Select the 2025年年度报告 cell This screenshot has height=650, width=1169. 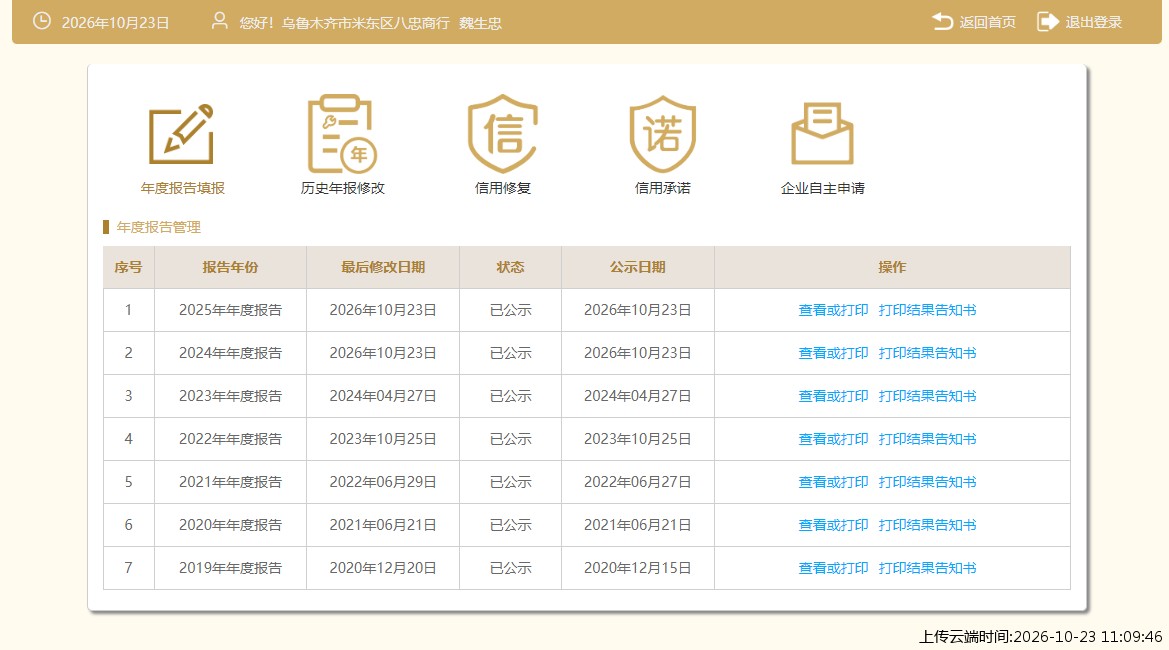pyautogui.click(x=230, y=310)
